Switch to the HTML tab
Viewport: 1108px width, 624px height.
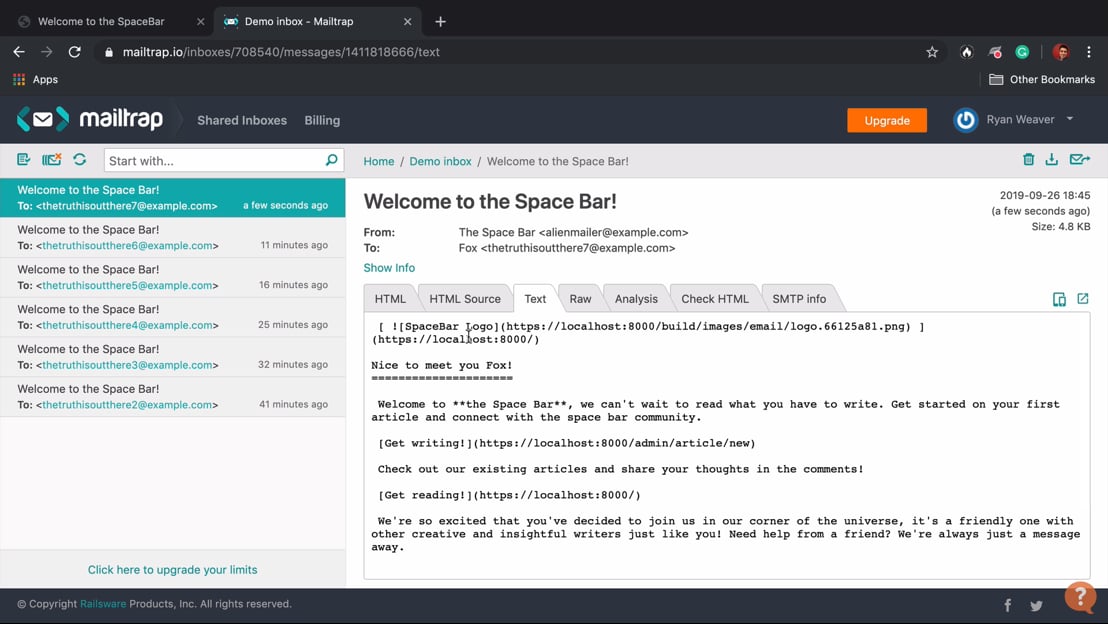tap(390, 298)
